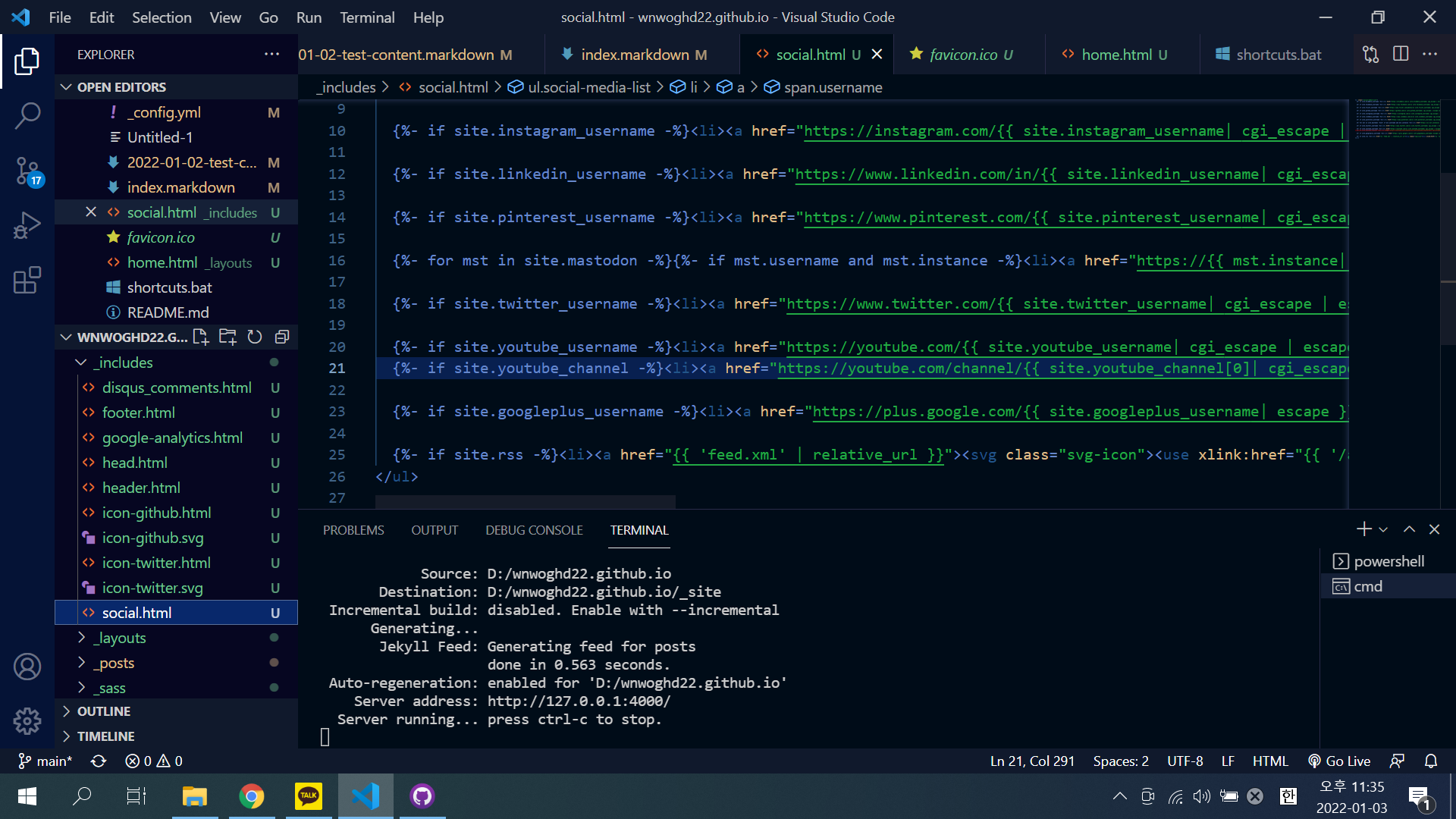Switch to the OUTPUT tab in panel
Viewport: 1456px width, 819px height.
tap(434, 530)
